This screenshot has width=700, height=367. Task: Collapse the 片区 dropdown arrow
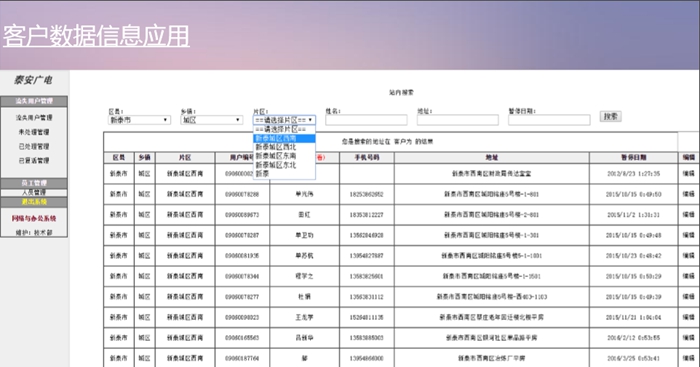pyautogui.click(x=310, y=120)
